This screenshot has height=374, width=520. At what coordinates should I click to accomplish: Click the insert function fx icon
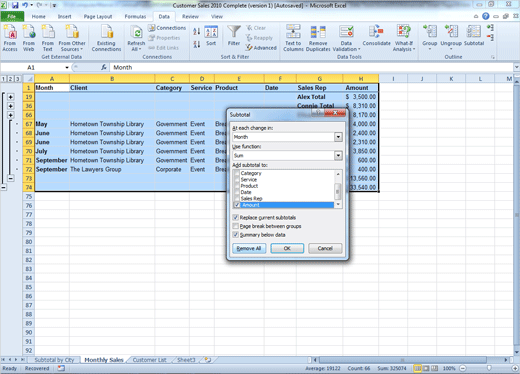(104, 67)
